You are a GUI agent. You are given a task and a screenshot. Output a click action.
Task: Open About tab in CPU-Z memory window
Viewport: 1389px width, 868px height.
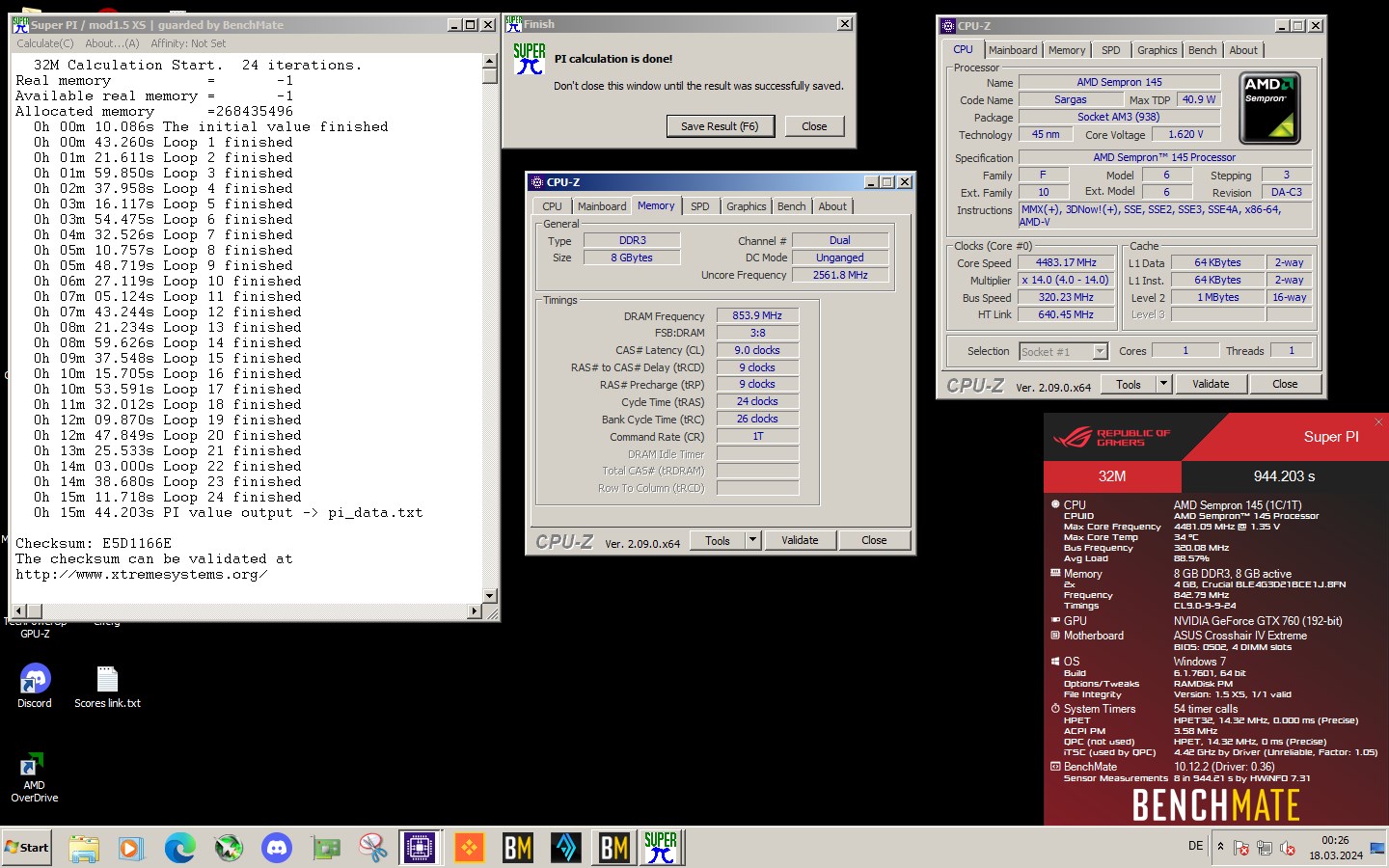tap(832, 206)
